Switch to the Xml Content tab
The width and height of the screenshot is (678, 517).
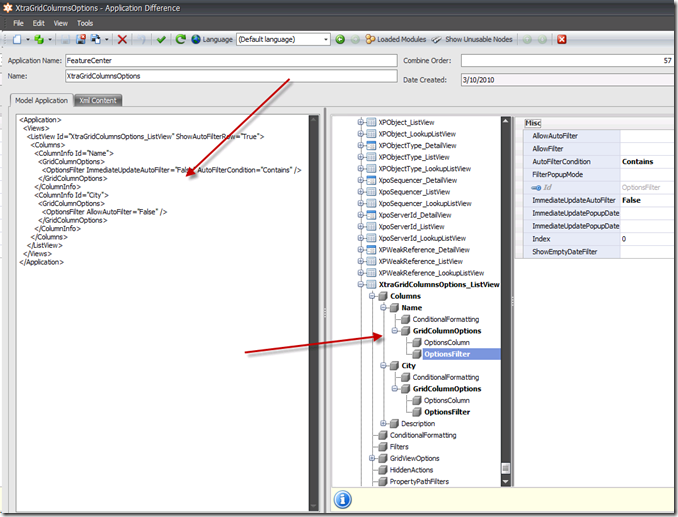tap(100, 100)
